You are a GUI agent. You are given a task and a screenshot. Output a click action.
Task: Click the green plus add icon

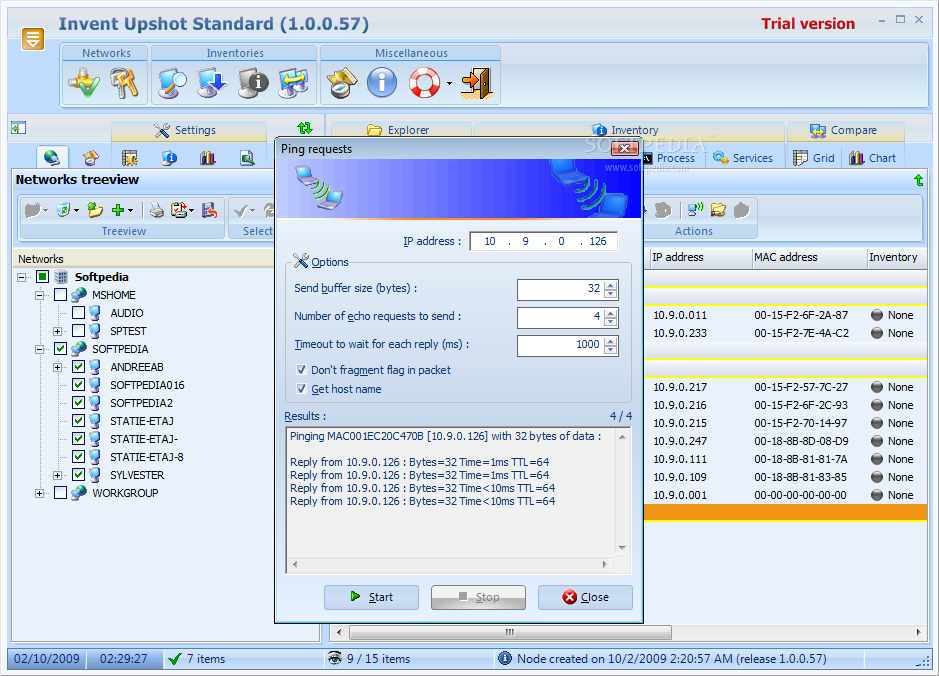[118, 210]
